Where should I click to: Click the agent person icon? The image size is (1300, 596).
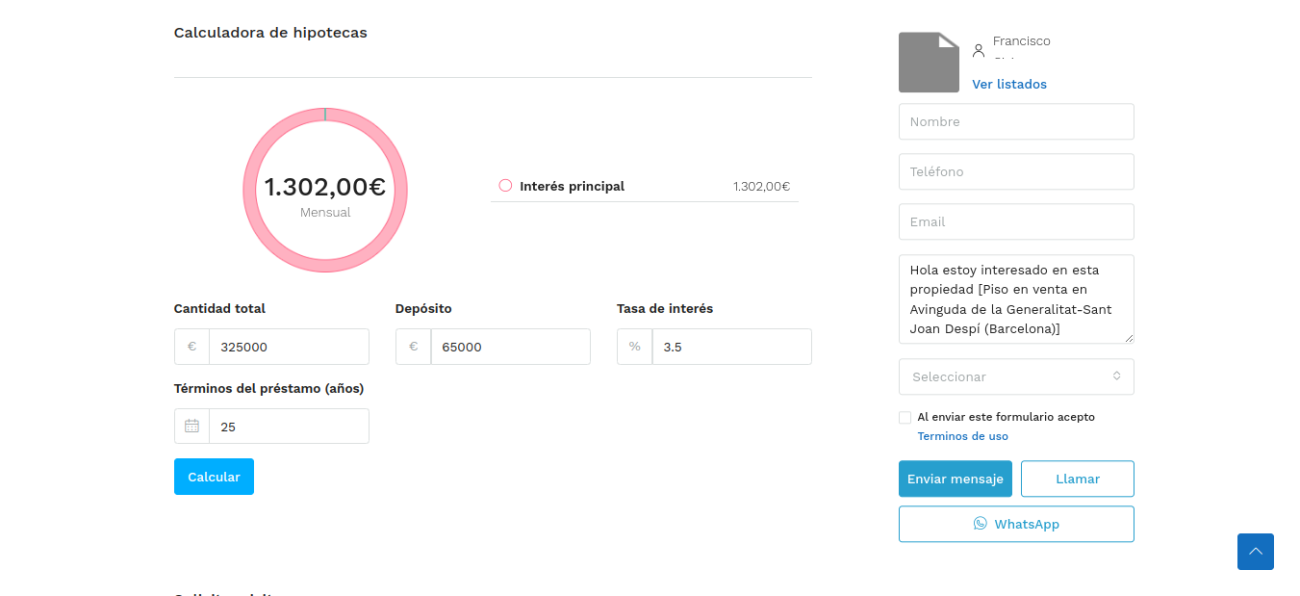979,50
